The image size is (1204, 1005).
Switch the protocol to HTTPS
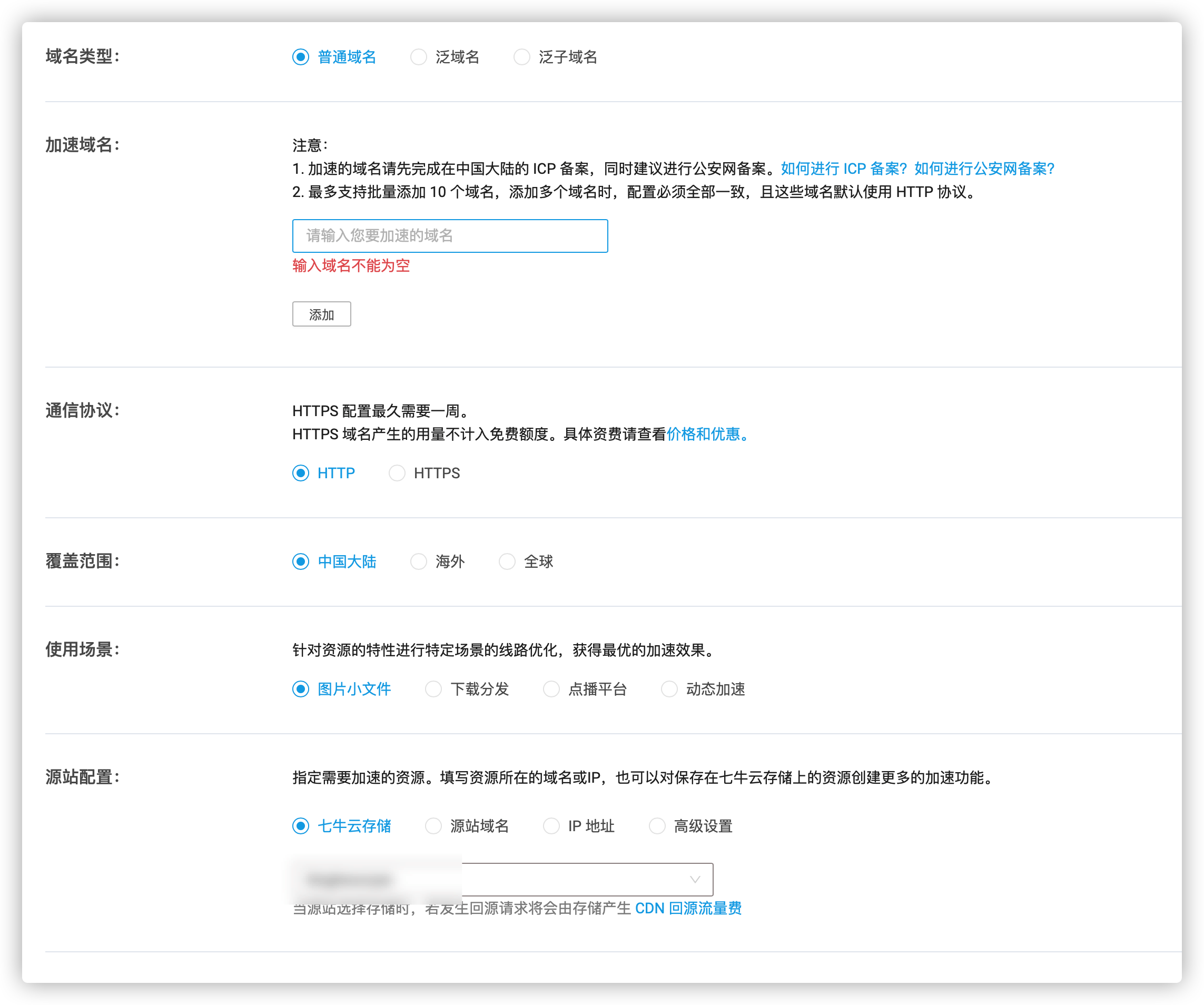(397, 473)
